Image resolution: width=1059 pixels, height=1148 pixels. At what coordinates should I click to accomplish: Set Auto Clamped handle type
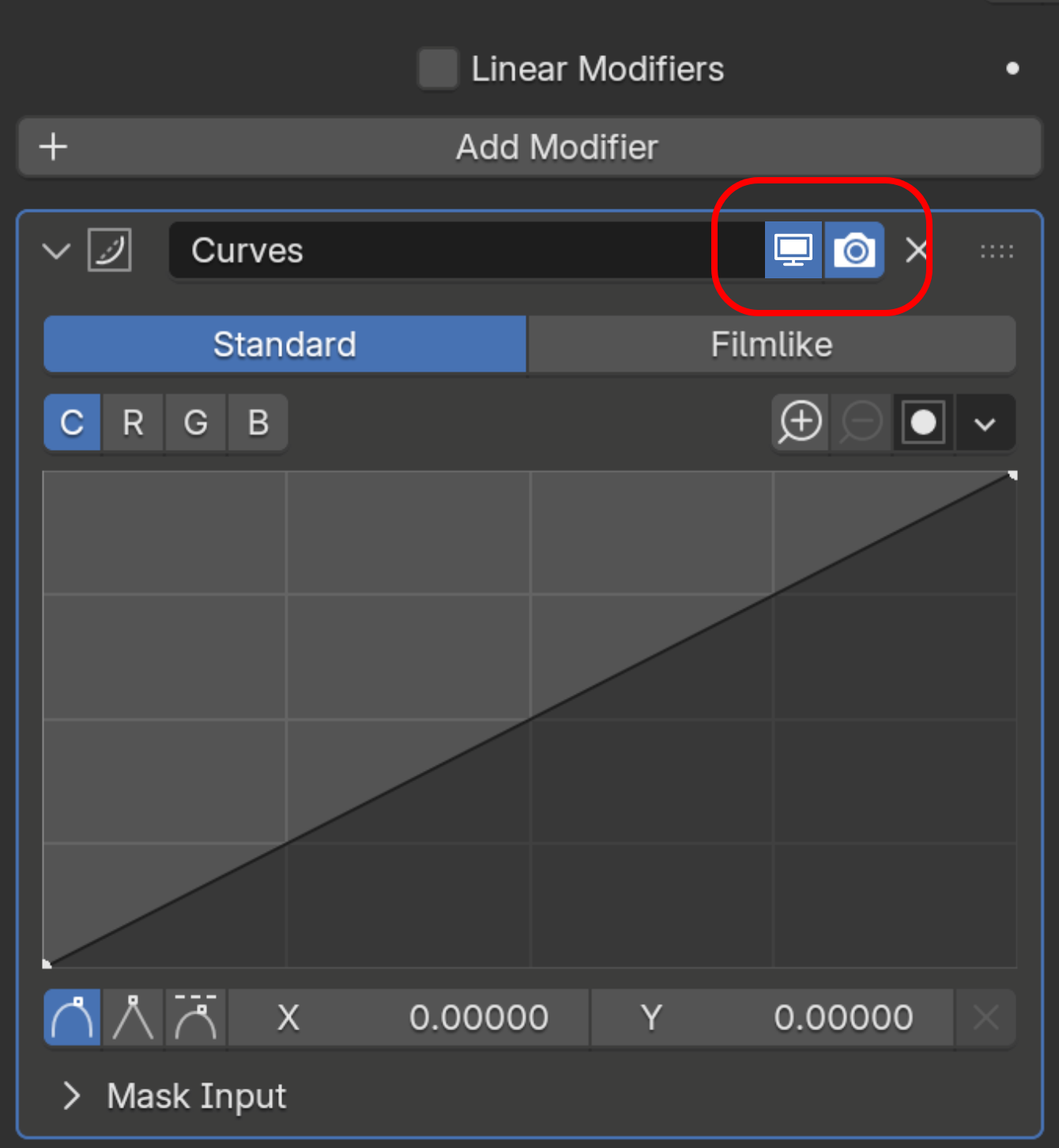[x=195, y=1018]
